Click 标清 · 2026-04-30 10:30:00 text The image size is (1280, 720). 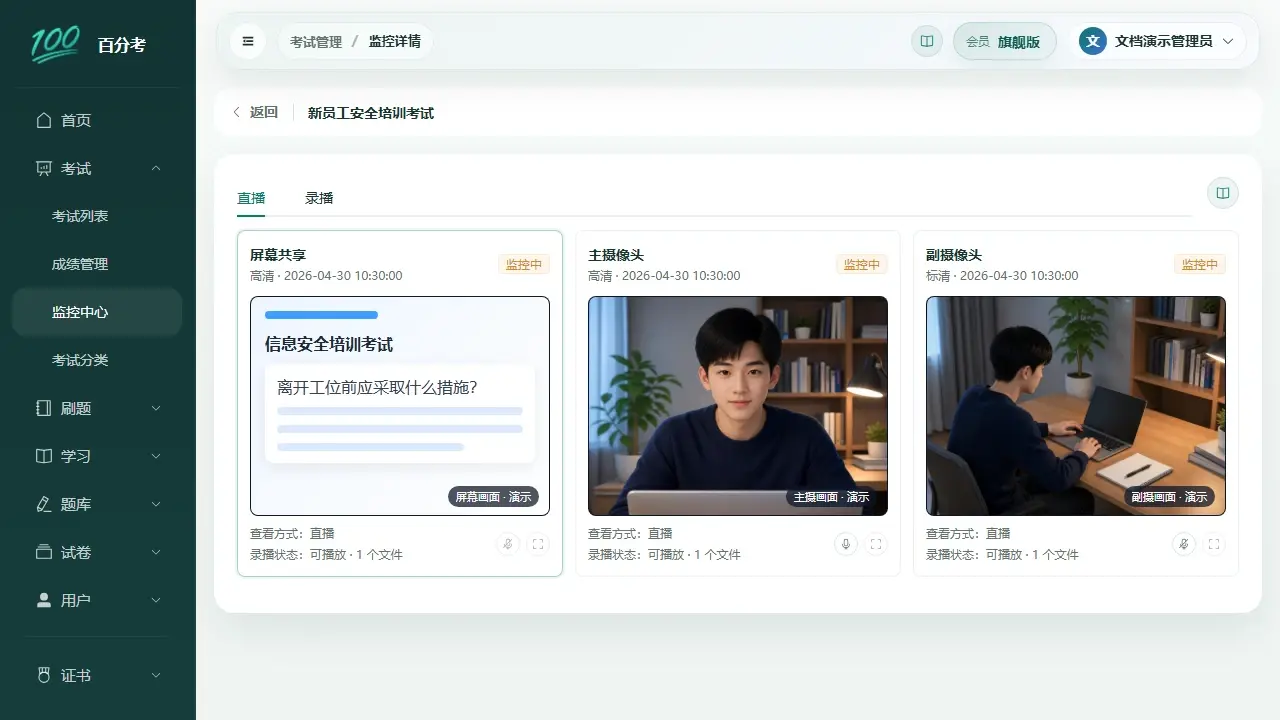point(1002,275)
